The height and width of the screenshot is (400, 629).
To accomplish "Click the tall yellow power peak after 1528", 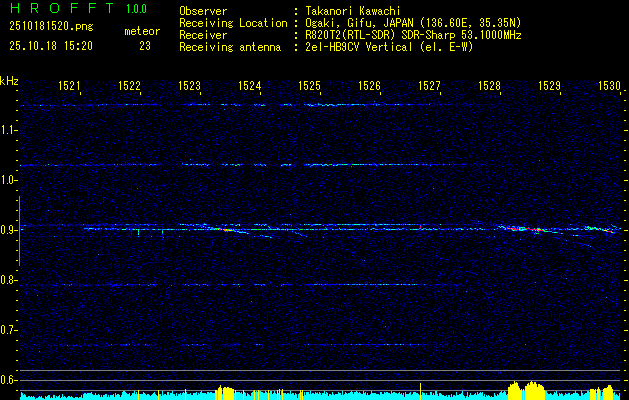I will (x=526, y=390).
